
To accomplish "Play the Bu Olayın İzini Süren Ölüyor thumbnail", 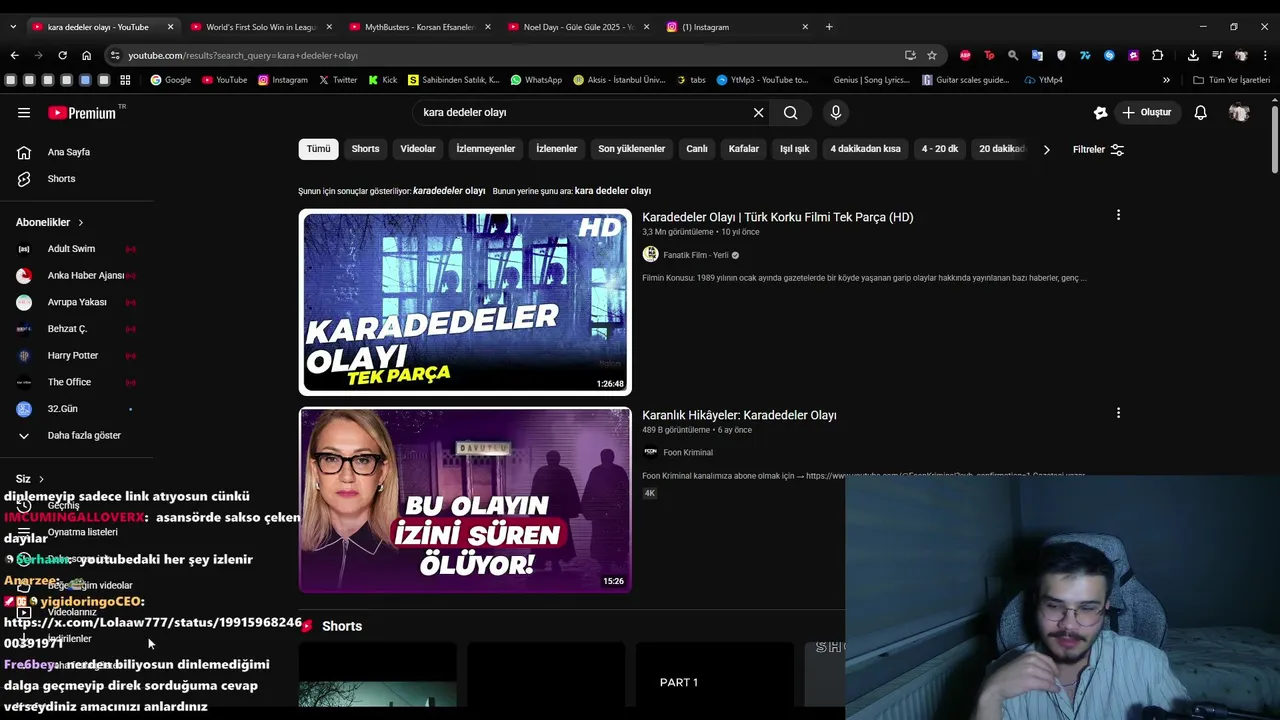I will click(x=465, y=500).
